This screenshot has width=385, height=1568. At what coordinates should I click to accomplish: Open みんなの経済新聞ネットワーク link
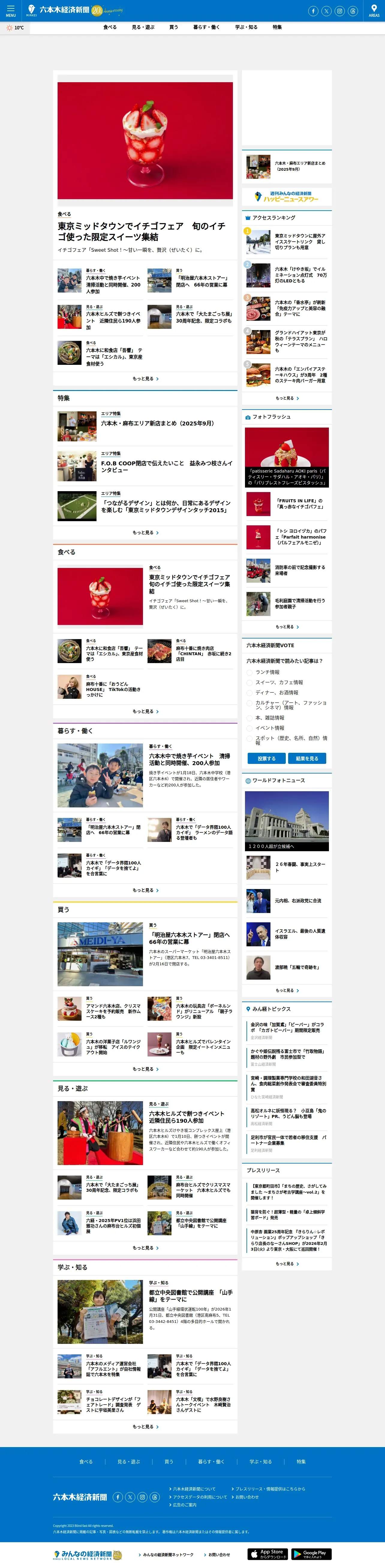tap(166, 1554)
